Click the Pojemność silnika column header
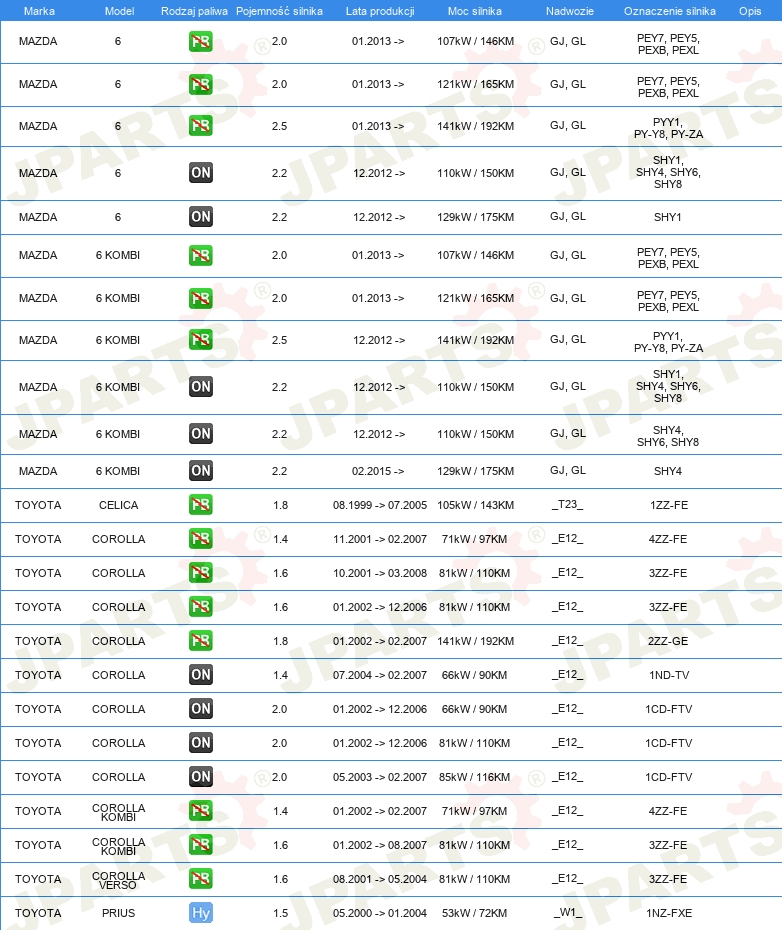Image resolution: width=782 pixels, height=930 pixels. pos(279,11)
